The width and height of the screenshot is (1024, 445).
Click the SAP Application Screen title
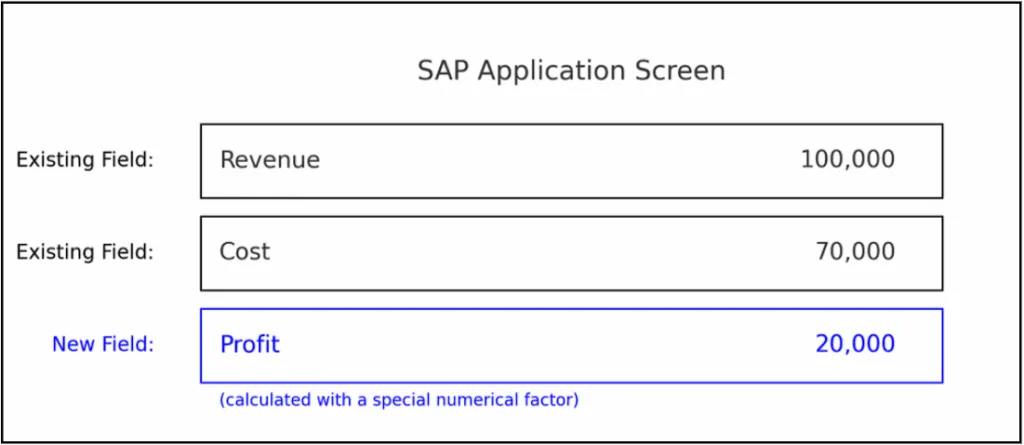pos(571,72)
